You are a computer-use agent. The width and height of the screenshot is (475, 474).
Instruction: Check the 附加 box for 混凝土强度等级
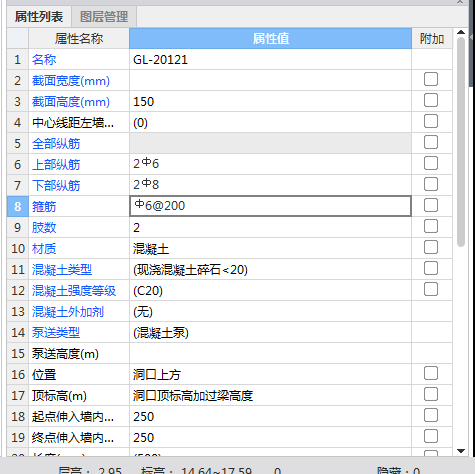tap(431, 289)
